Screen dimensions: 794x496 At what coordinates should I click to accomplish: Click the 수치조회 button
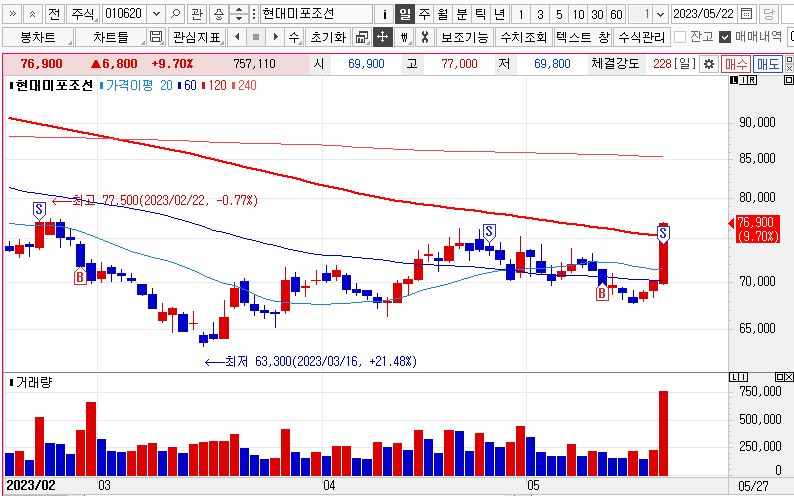point(524,37)
